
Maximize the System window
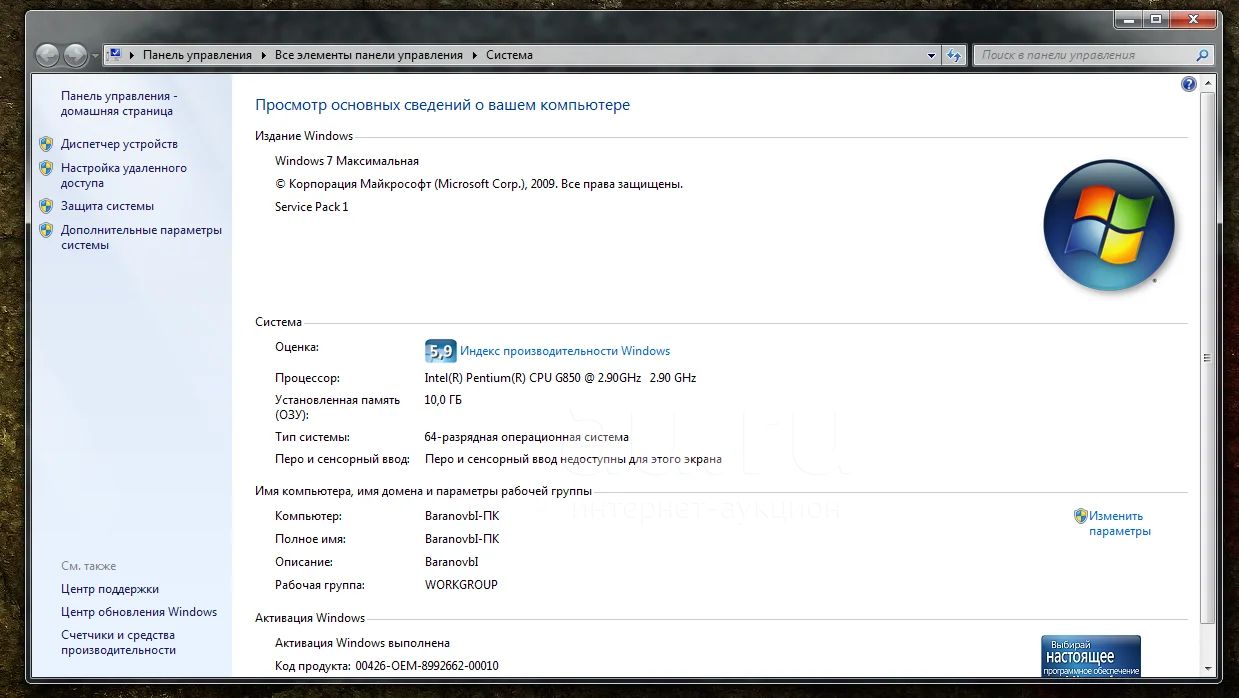(1156, 19)
